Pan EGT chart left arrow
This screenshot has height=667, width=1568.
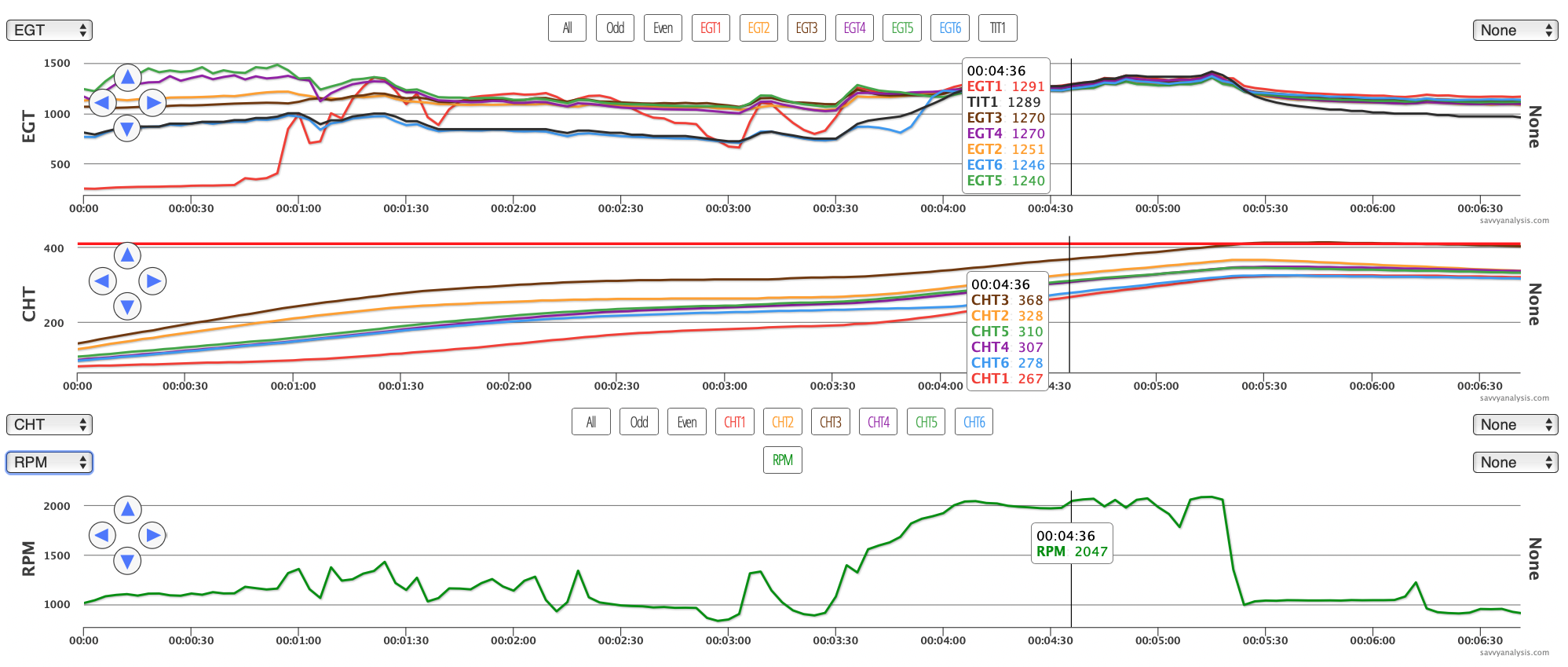click(x=102, y=103)
